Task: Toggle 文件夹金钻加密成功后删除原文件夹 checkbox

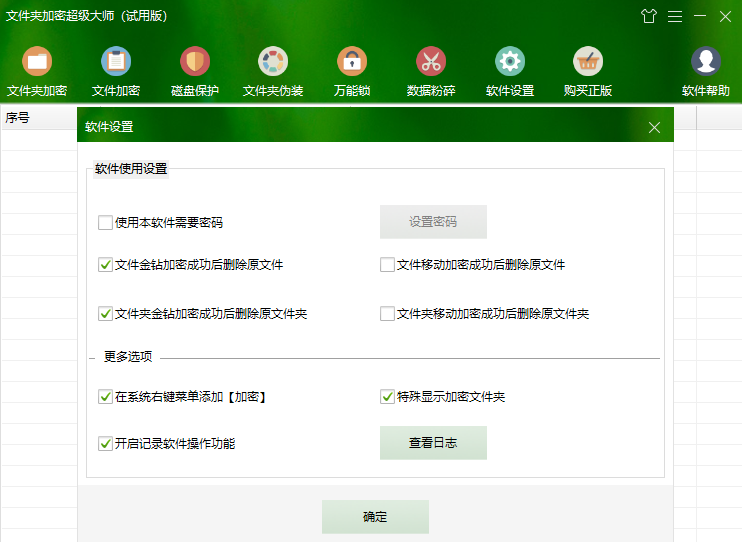Action: [105, 314]
